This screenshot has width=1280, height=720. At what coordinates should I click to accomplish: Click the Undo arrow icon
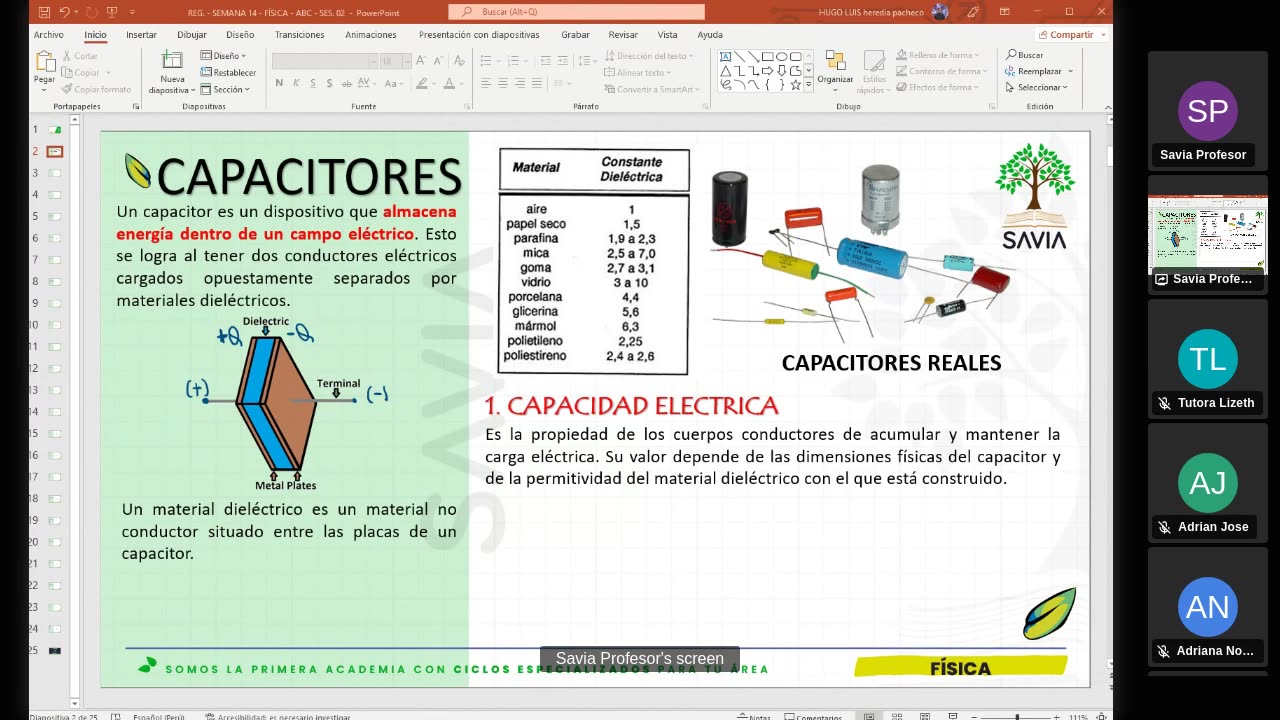point(64,12)
